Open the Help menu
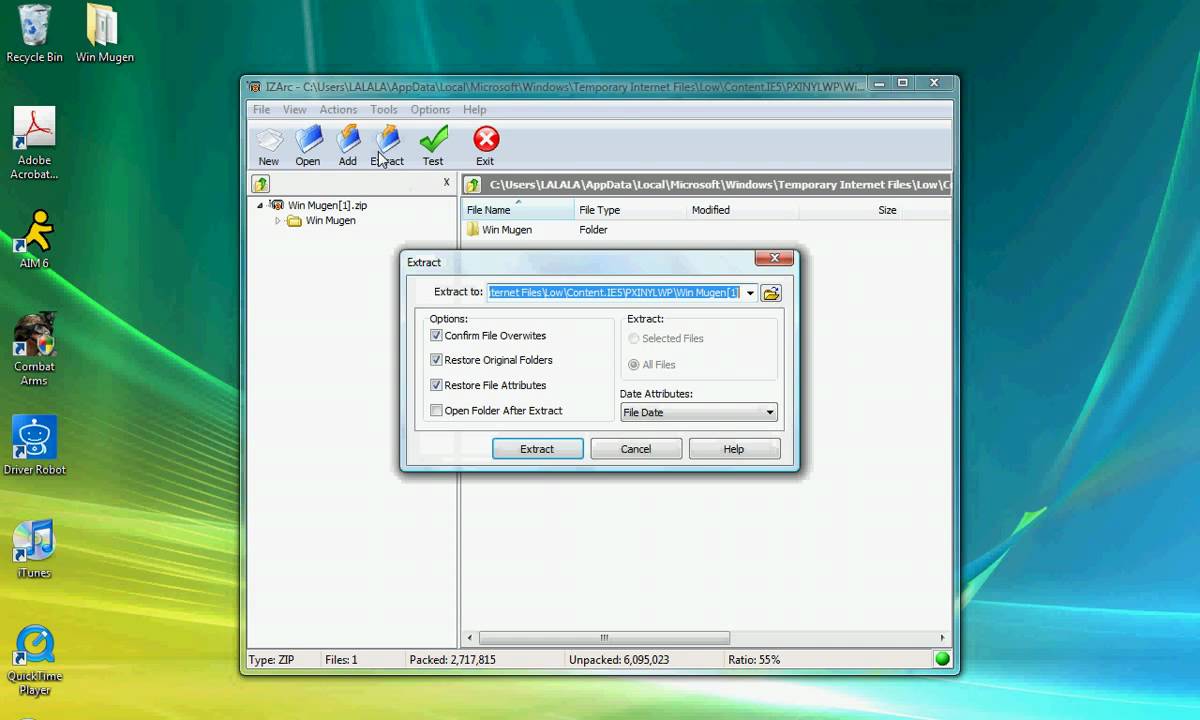 click(x=475, y=110)
